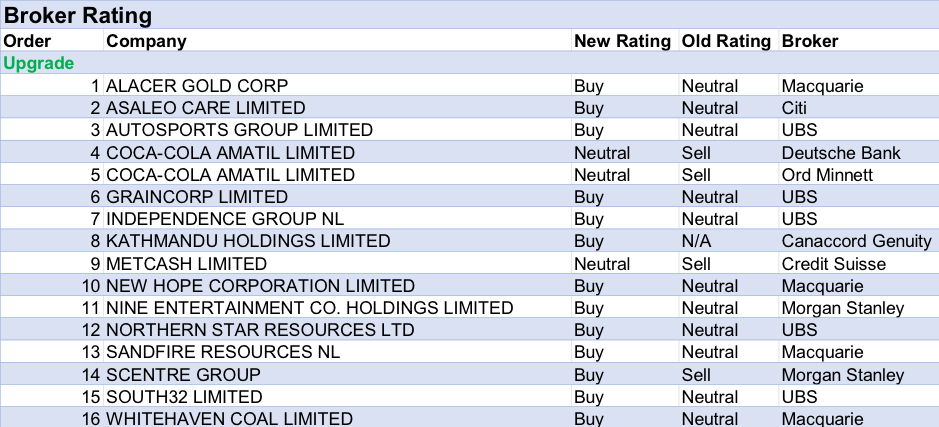Select the Canaccord Genuity broker cell
The height and width of the screenshot is (427, 939).
pos(855,241)
